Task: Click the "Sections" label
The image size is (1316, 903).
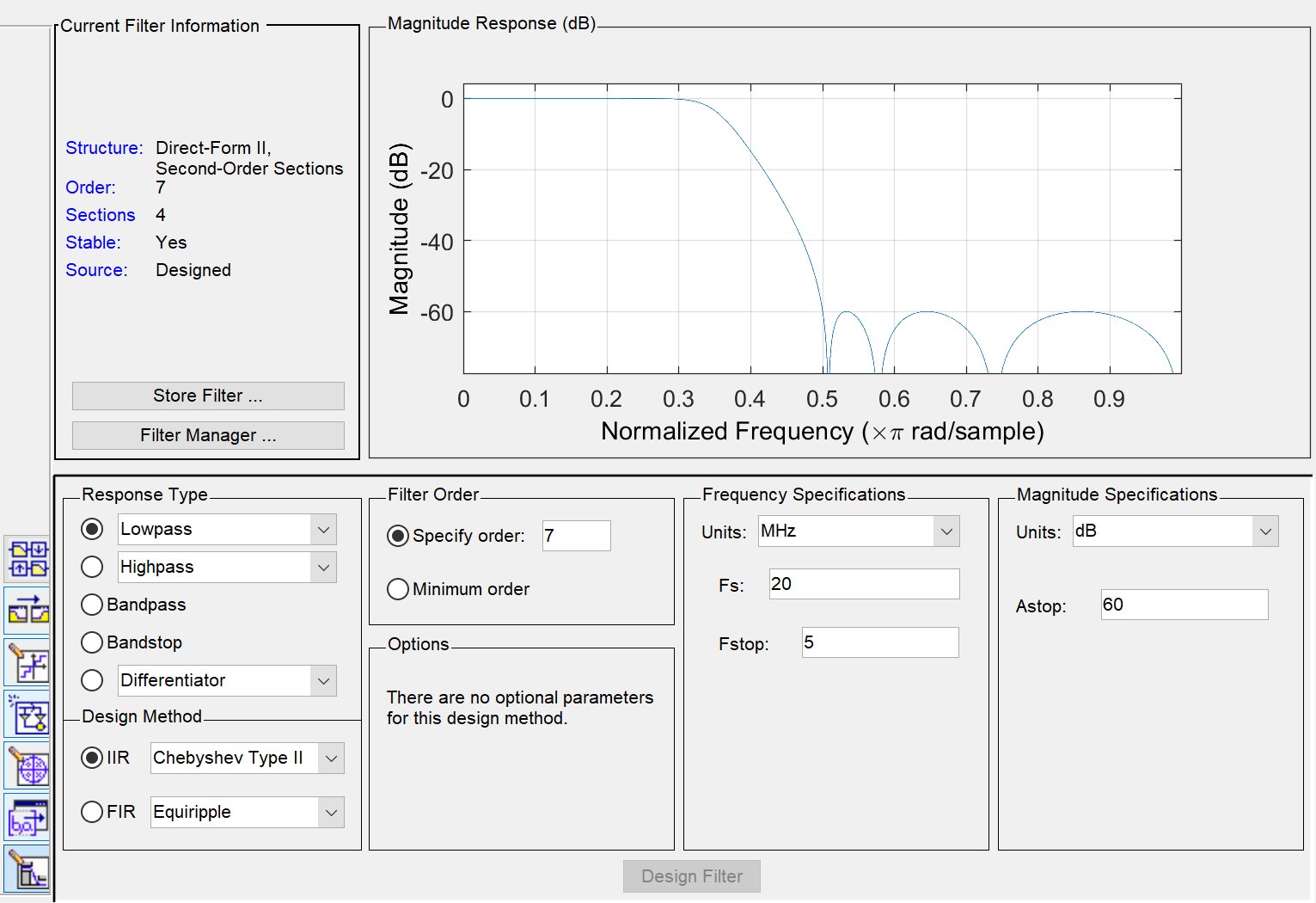Action: [101, 215]
